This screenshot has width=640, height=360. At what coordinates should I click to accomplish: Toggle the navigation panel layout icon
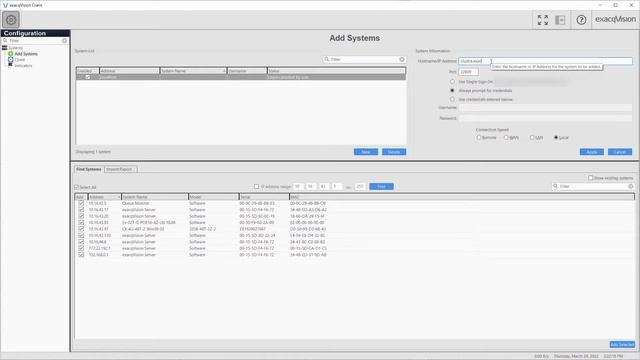[560, 20]
